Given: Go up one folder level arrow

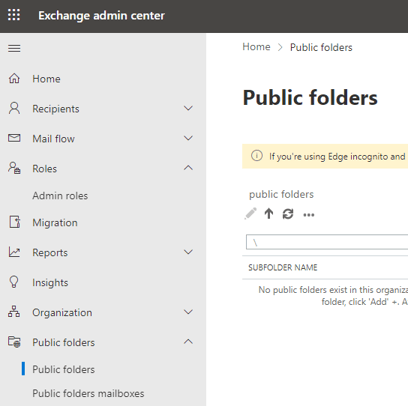Looking at the screenshot, I should (269, 214).
